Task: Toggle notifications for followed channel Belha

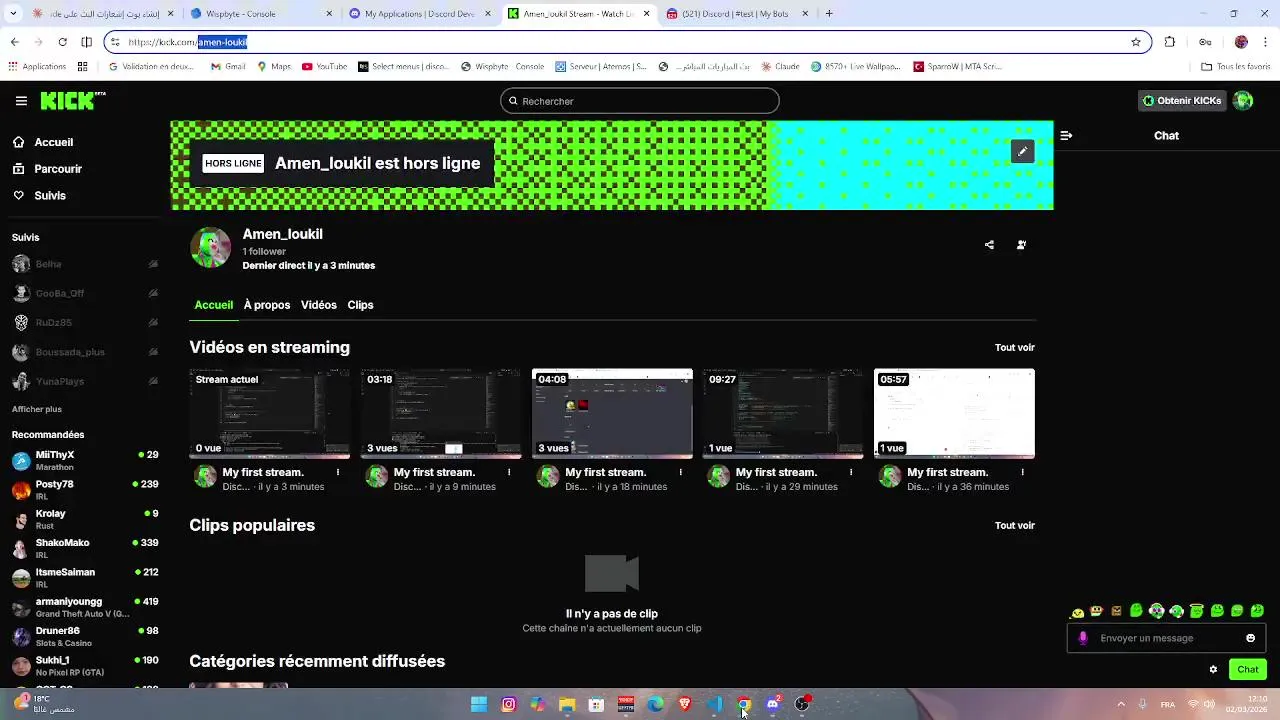Action: click(153, 264)
